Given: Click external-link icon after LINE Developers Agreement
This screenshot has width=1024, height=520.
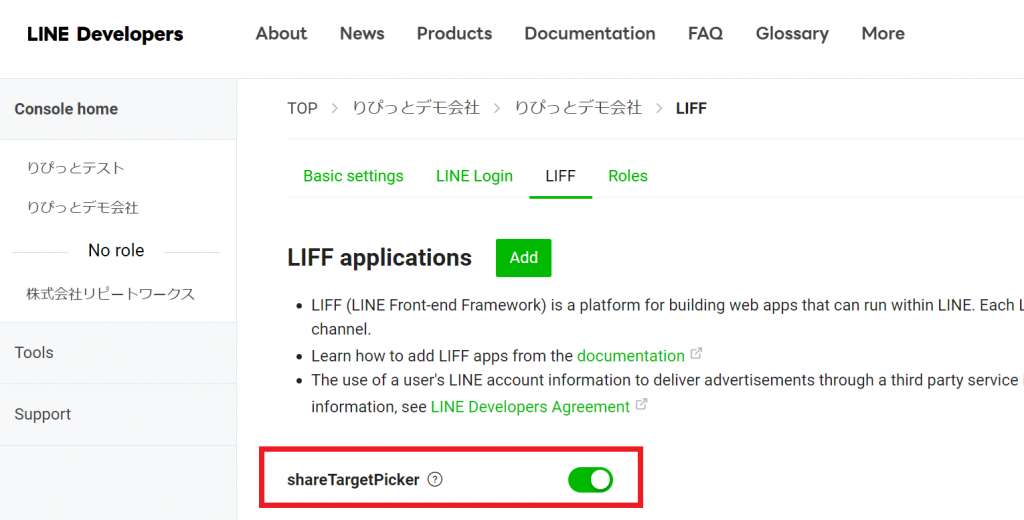Looking at the screenshot, I should [x=641, y=404].
